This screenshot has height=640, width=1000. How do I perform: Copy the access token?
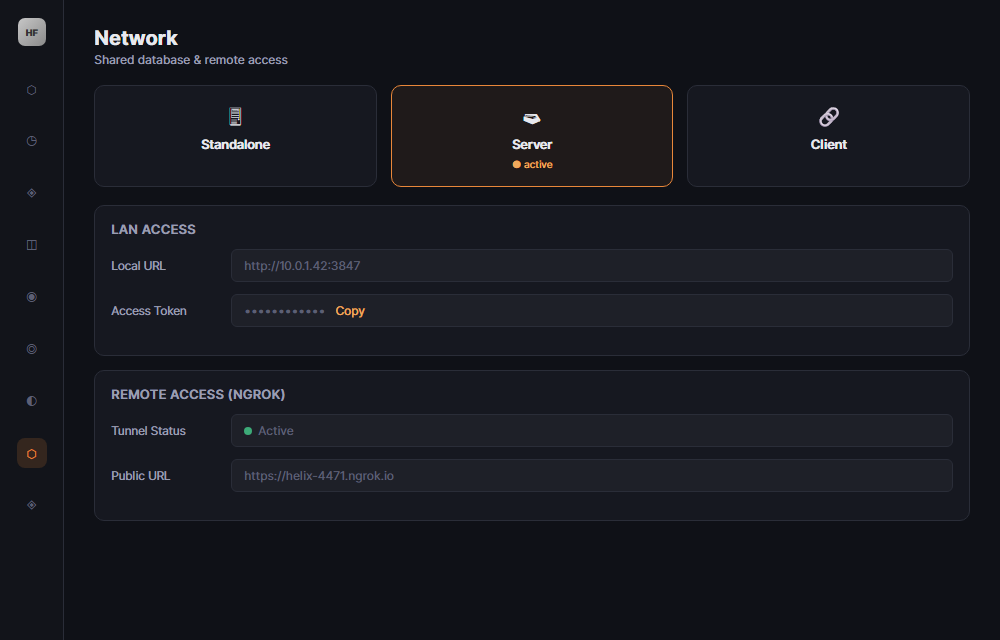coord(350,310)
